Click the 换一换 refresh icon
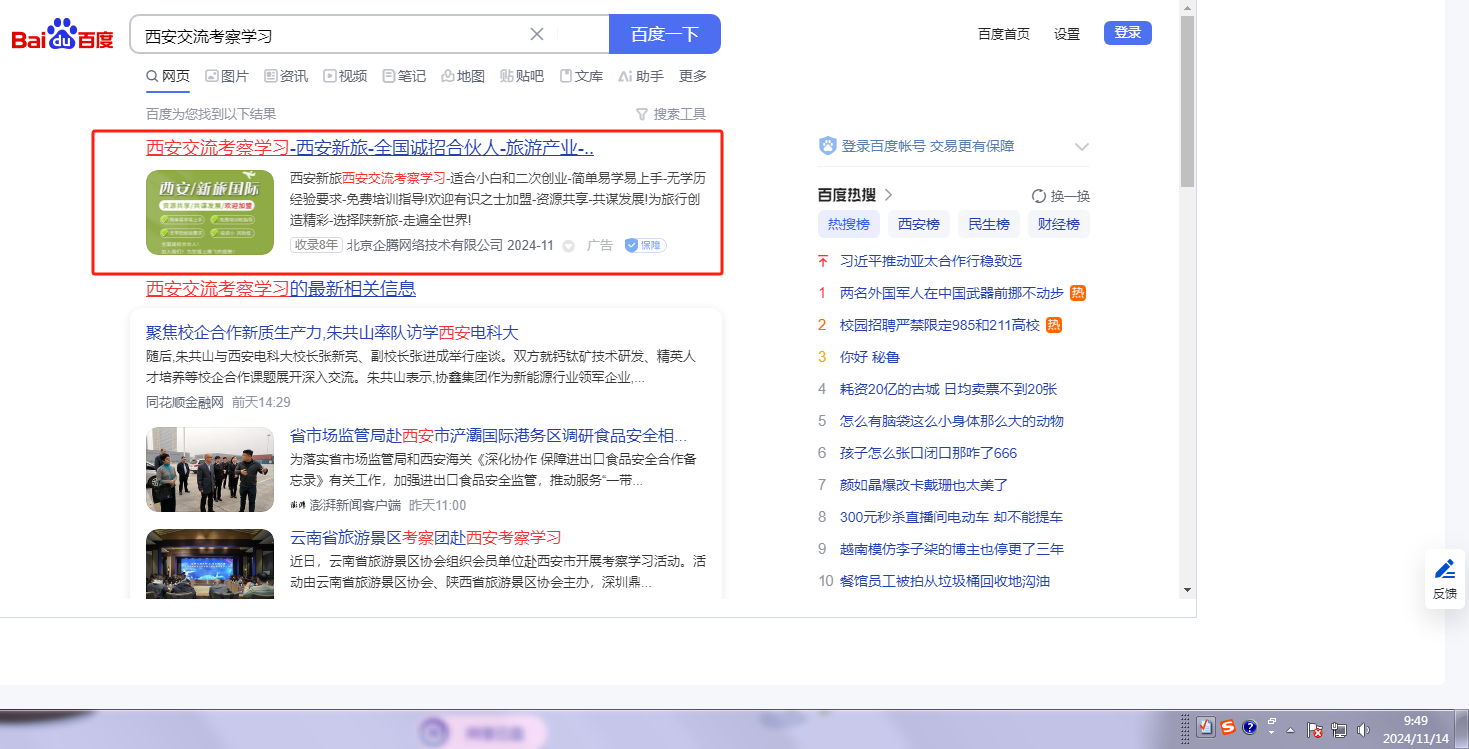The width and height of the screenshot is (1469, 749). coord(1039,196)
